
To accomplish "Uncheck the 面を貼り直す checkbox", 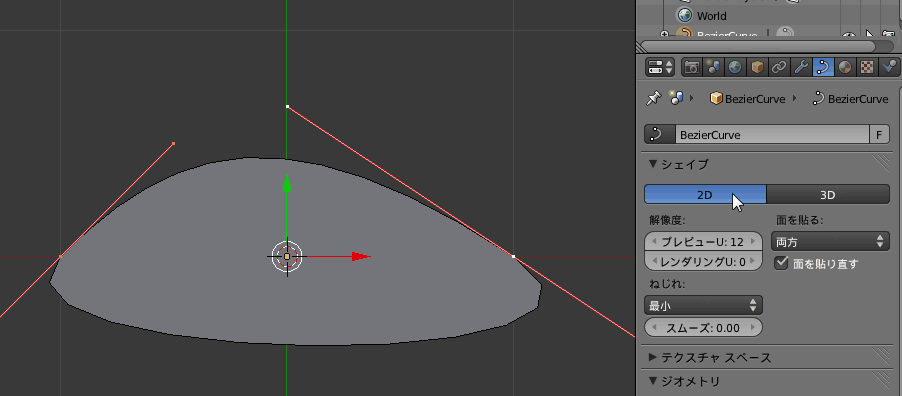I will pyautogui.click(x=781, y=263).
